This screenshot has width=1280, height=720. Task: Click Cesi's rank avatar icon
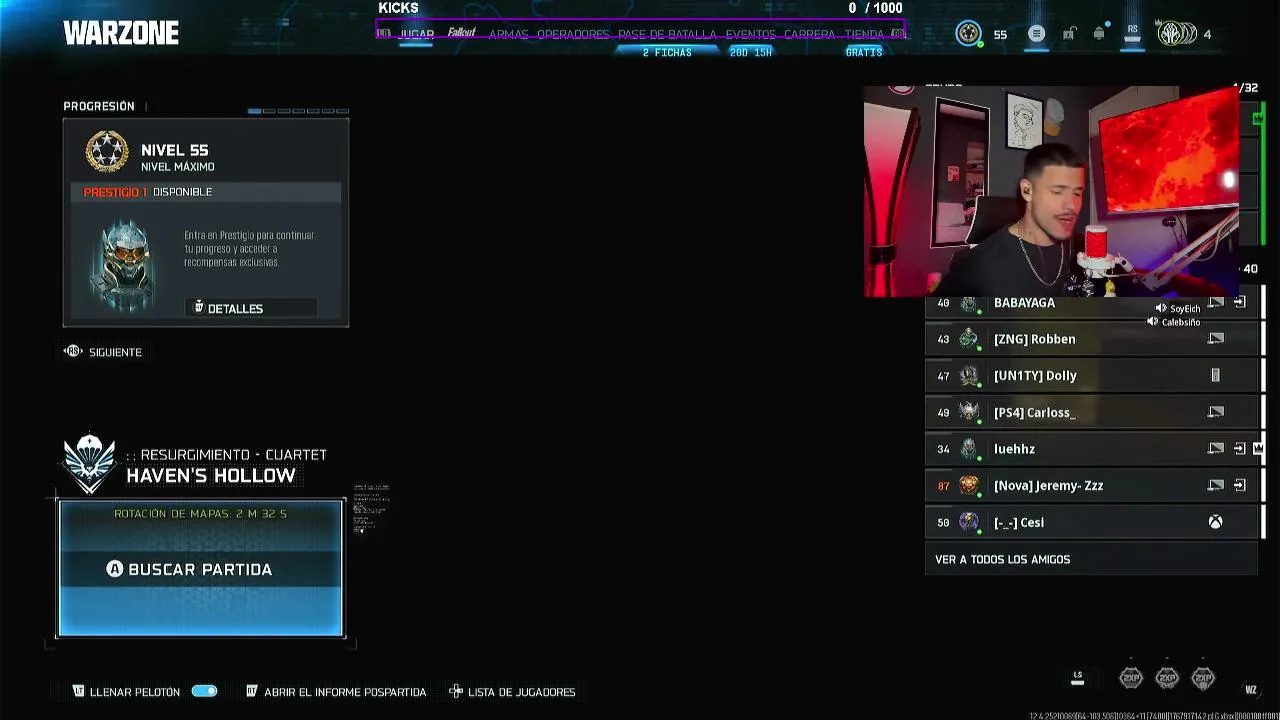point(968,522)
